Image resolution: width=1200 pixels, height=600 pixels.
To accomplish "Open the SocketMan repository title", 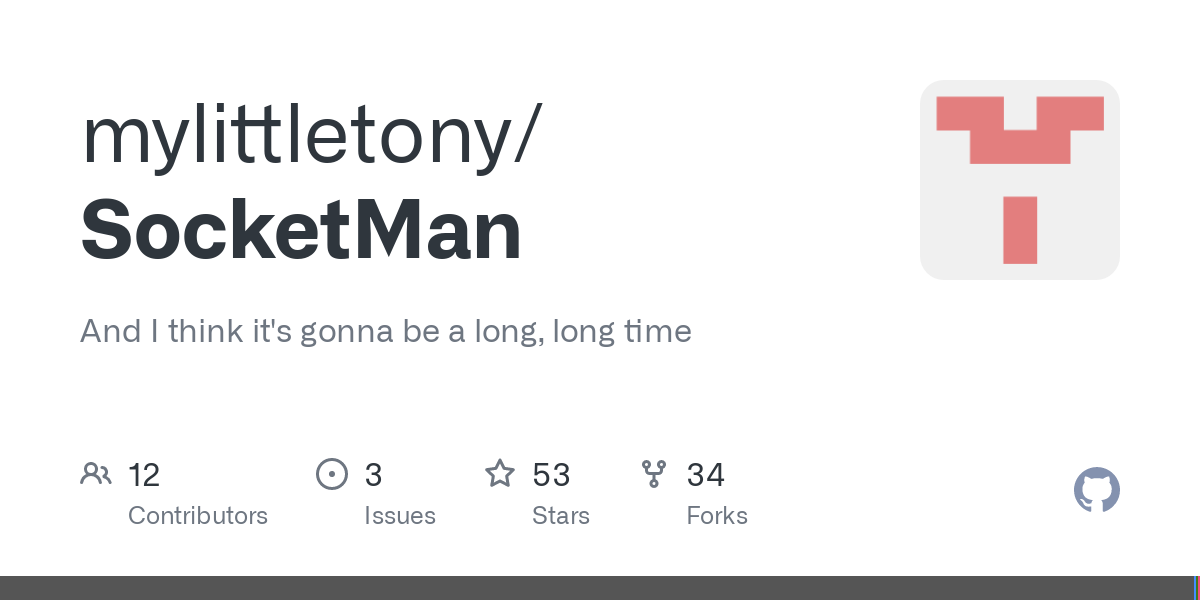I will [301, 231].
